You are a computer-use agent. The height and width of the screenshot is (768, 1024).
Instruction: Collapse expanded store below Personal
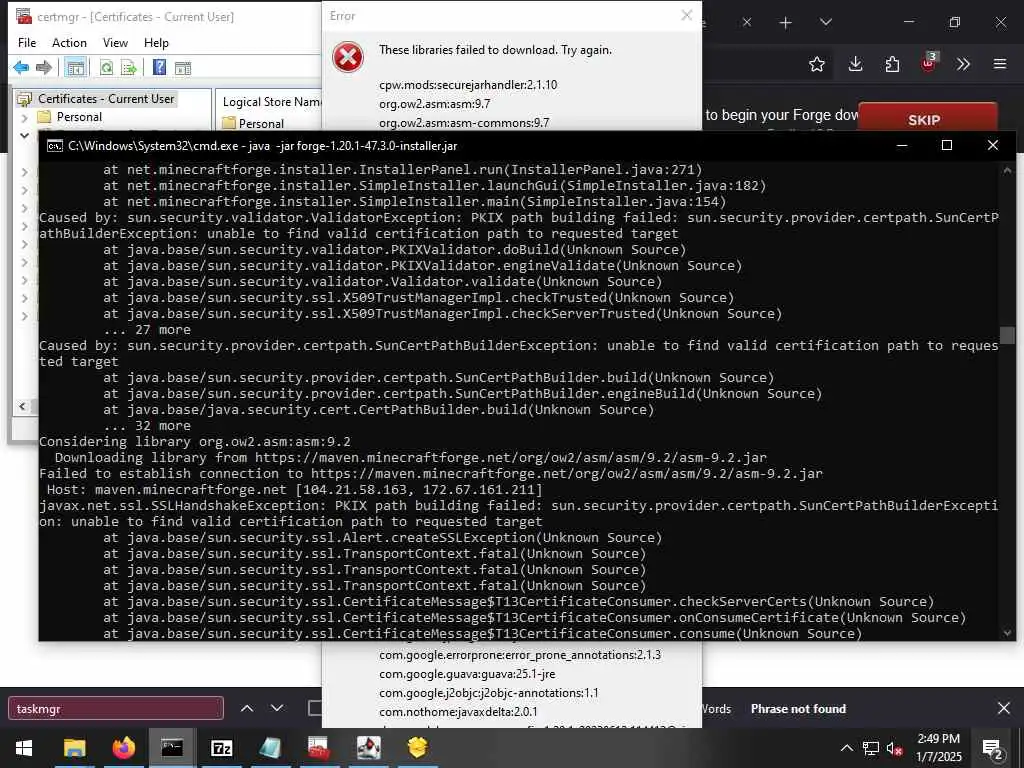tap(25, 135)
